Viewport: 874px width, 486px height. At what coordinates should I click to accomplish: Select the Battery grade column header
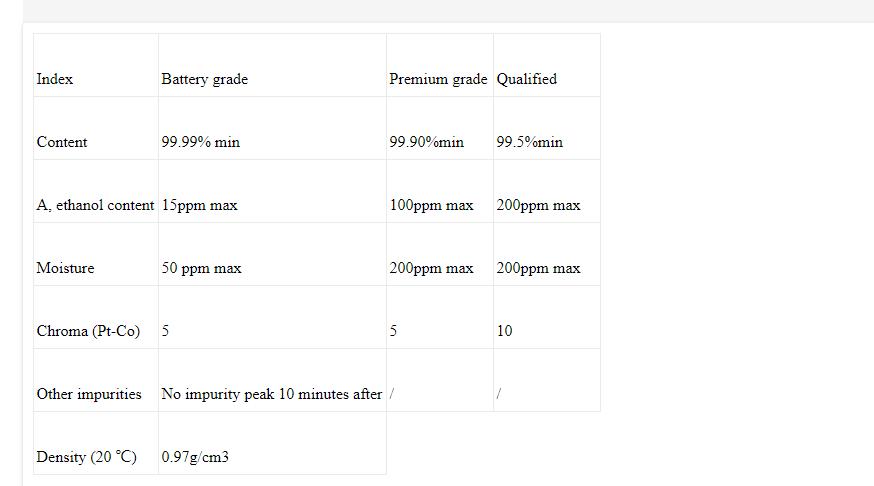click(x=204, y=79)
